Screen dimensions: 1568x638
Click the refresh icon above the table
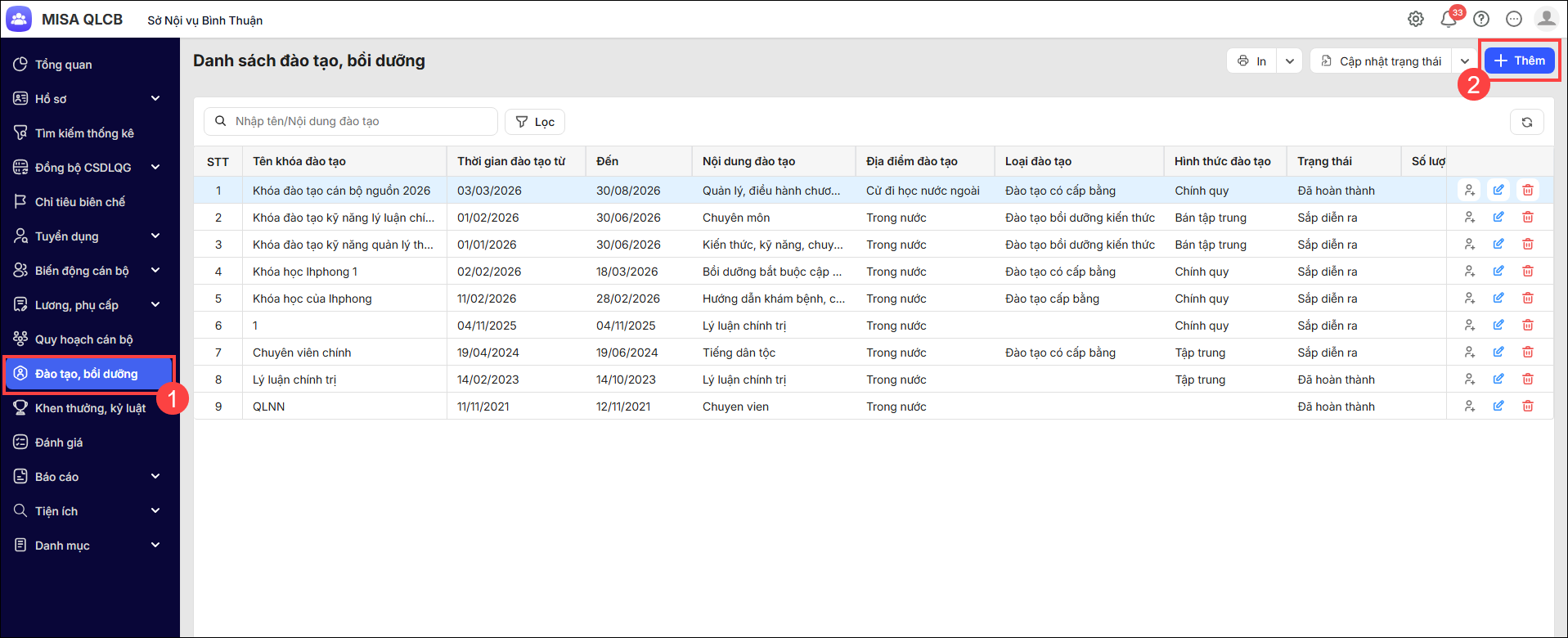1526,122
